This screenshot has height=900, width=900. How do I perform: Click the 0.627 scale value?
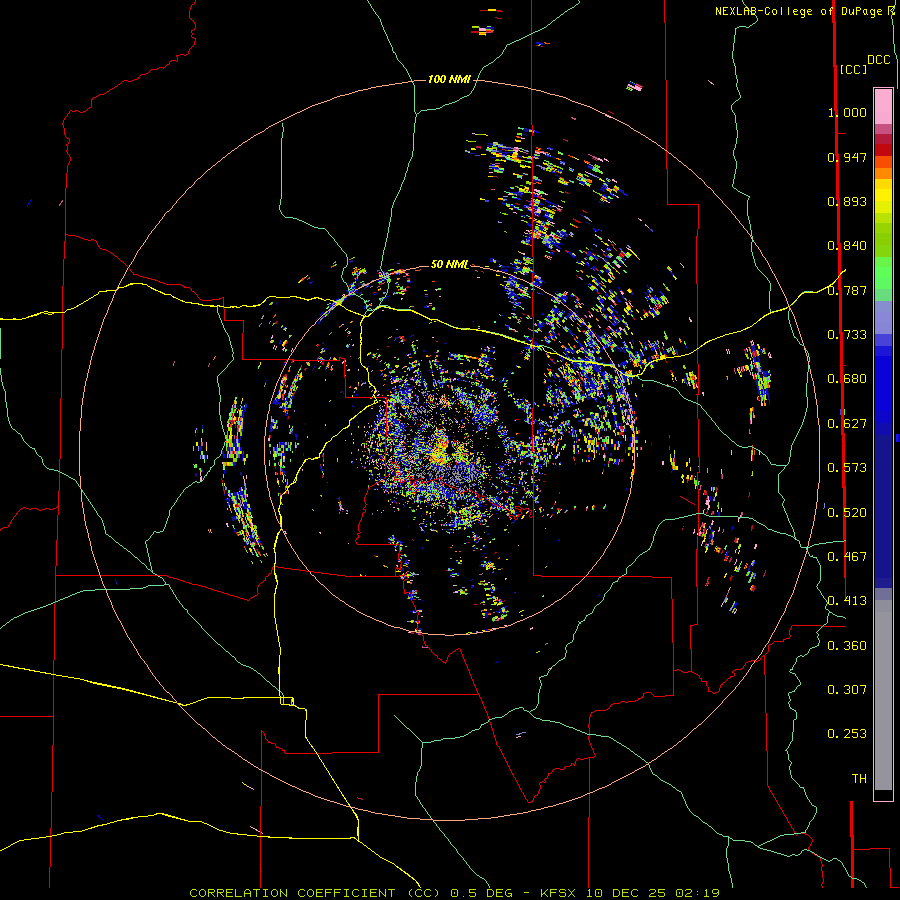(x=847, y=424)
